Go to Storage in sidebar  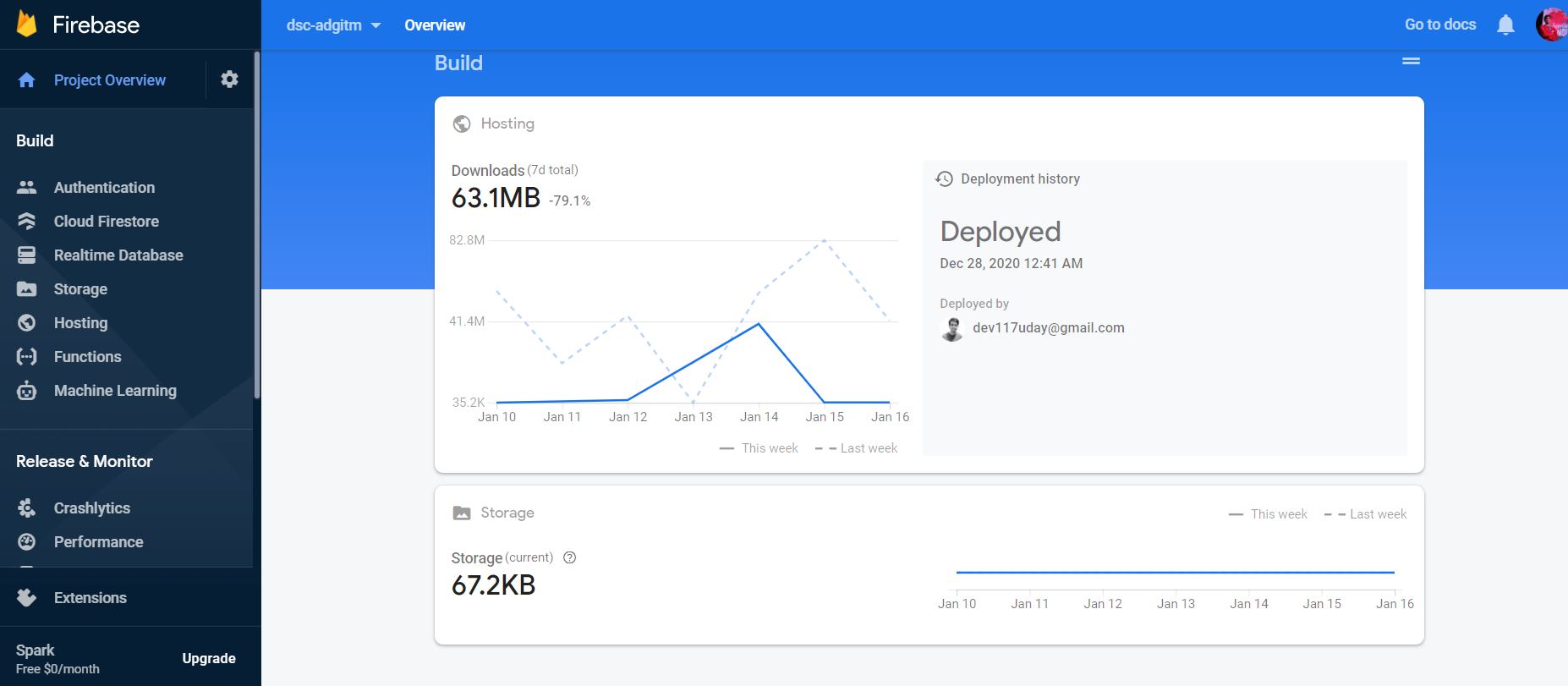coord(80,289)
